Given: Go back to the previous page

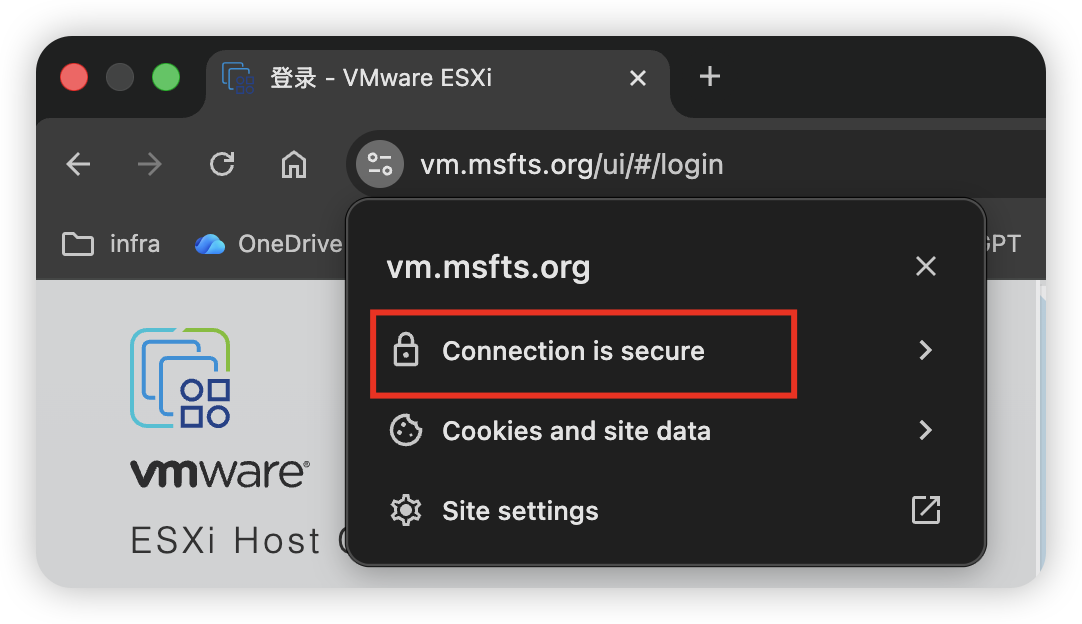Looking at the screenshot, I should tap(78, 164).
